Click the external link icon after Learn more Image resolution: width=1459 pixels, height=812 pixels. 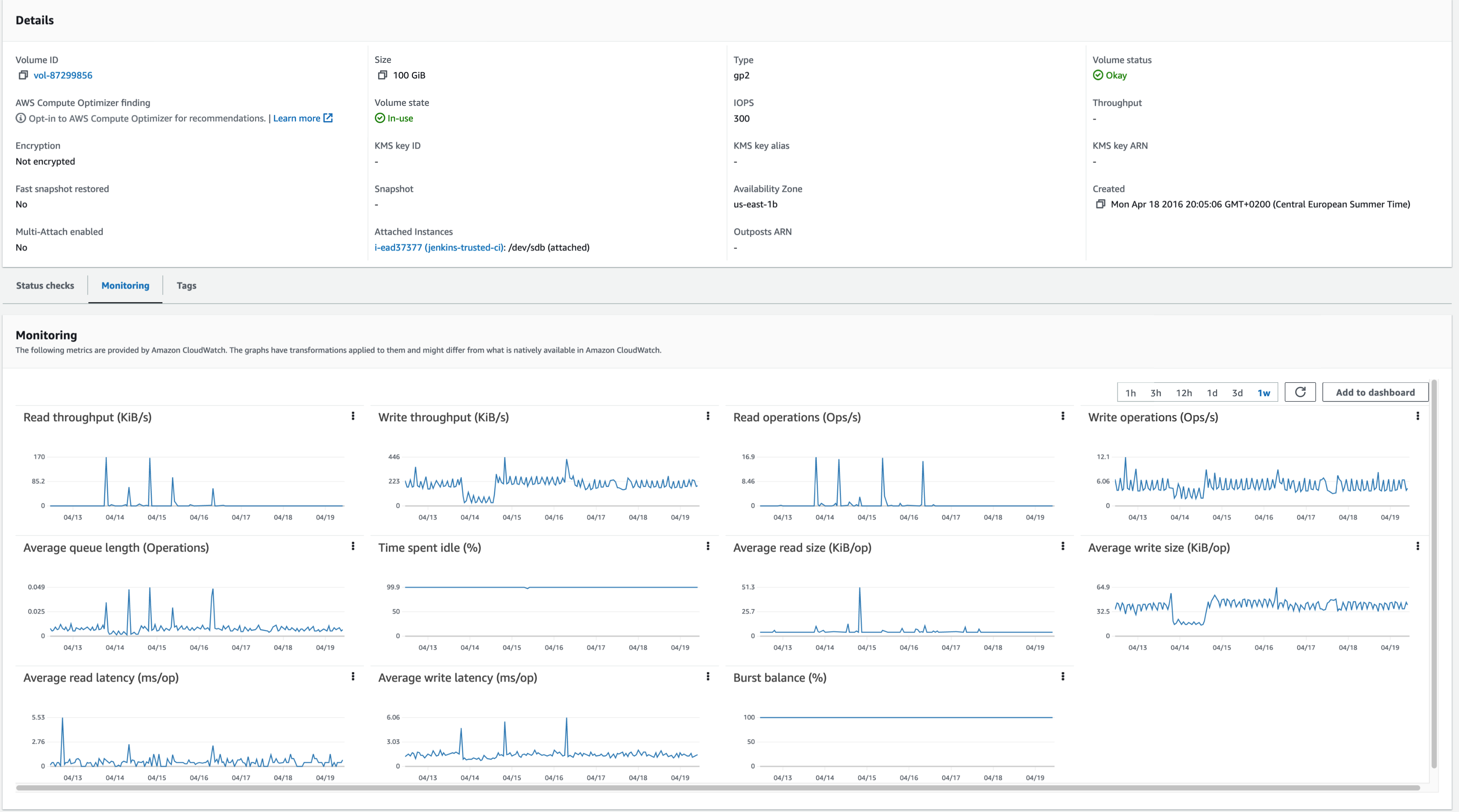pyautogui.click(x=329, y=118)
